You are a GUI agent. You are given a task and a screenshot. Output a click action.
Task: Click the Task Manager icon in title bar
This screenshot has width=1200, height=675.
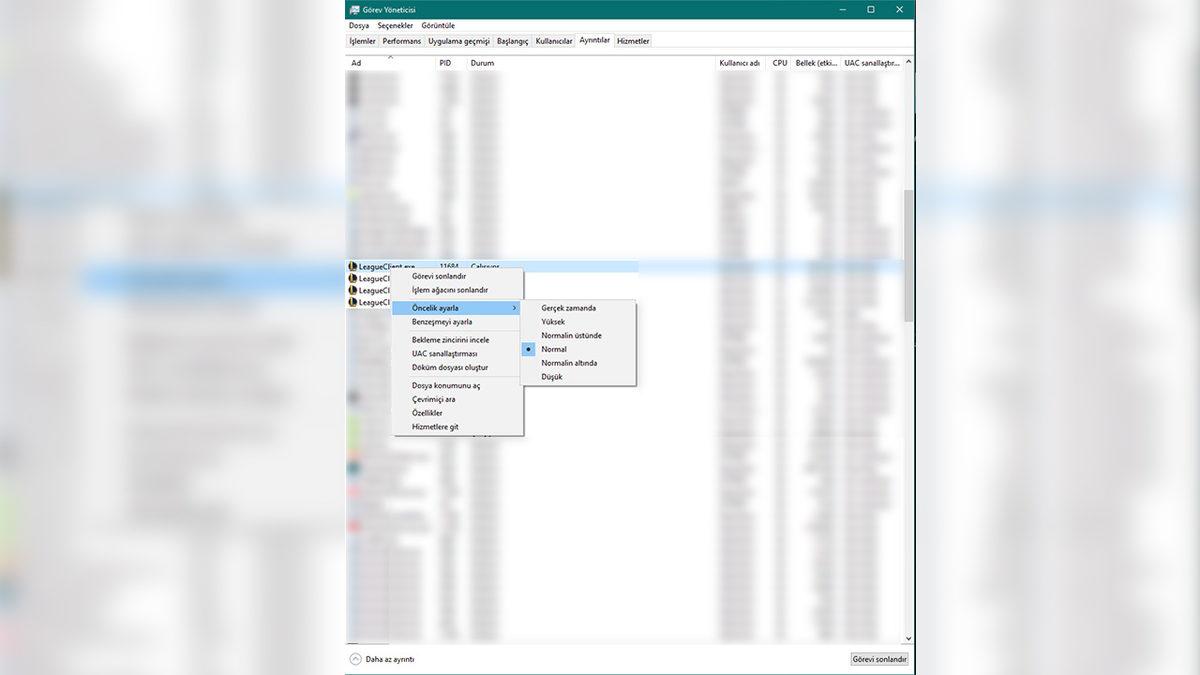[355, 9]
